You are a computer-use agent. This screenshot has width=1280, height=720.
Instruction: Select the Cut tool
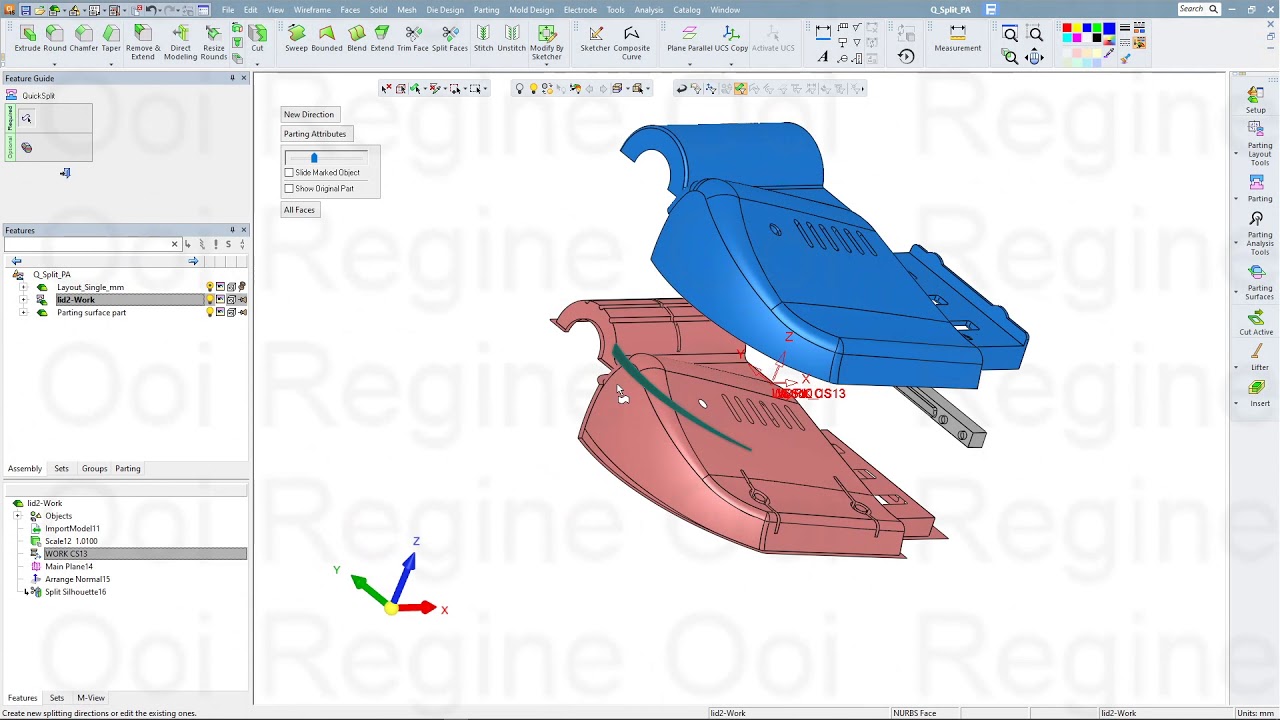point(257,39)
